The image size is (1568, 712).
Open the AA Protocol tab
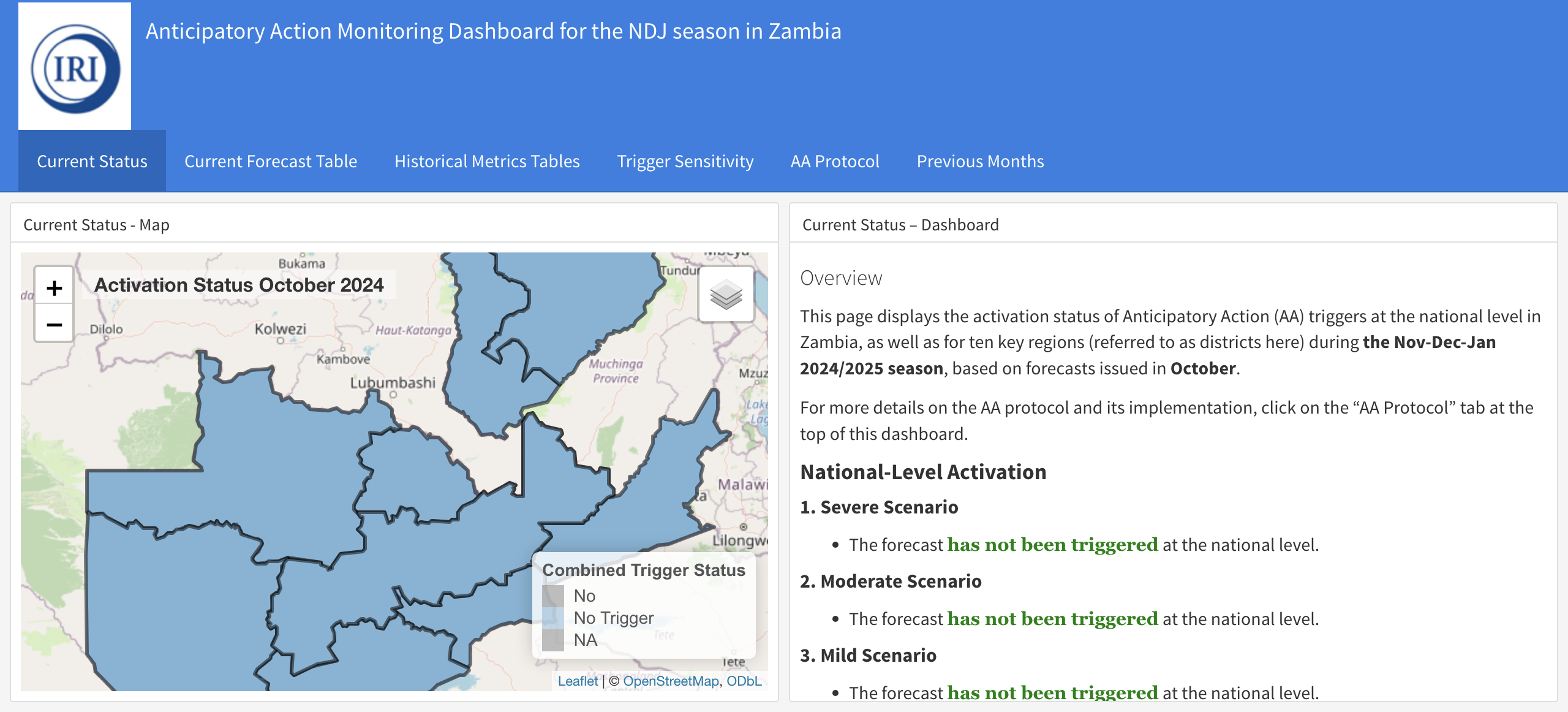pyautogui.click(x=835, y=161)
